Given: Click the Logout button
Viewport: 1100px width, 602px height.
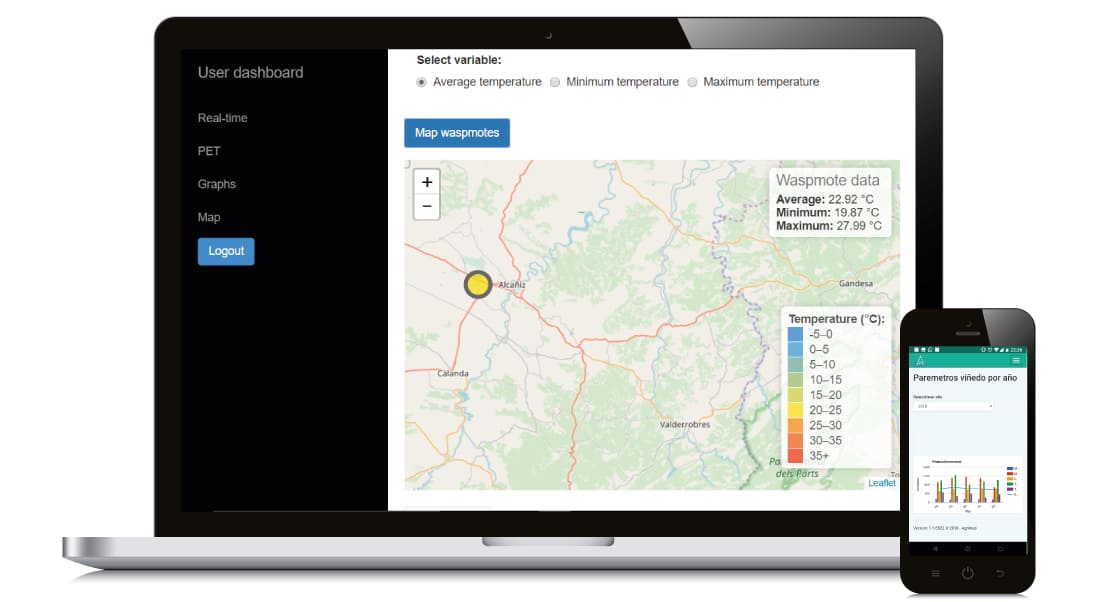Looking at the screenshot, I should pyautogui.click(x=226, y=251).
